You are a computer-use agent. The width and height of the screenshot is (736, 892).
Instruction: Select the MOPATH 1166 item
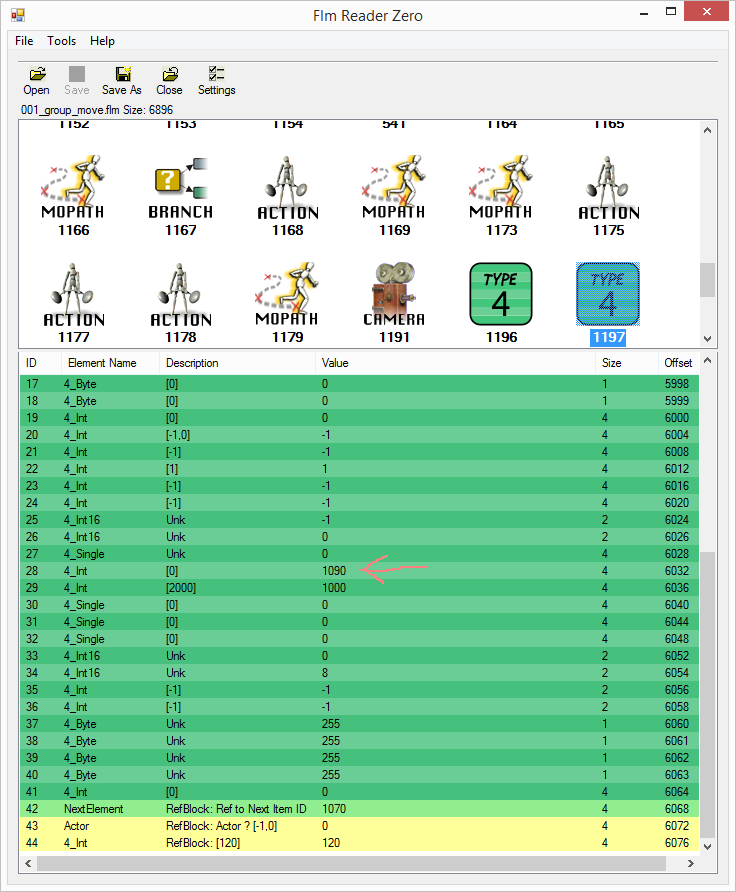click(x=73, y=196)
